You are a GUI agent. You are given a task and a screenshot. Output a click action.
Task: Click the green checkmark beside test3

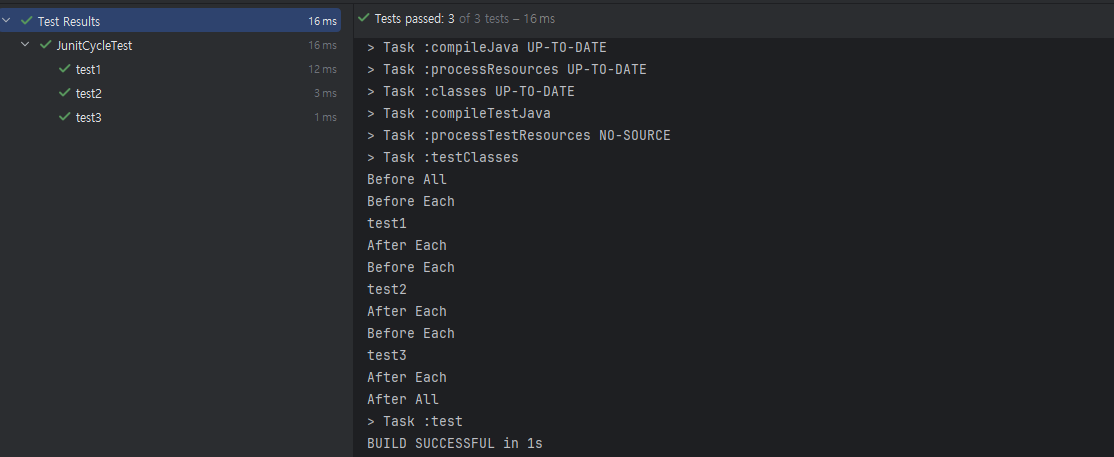(65, 117)
